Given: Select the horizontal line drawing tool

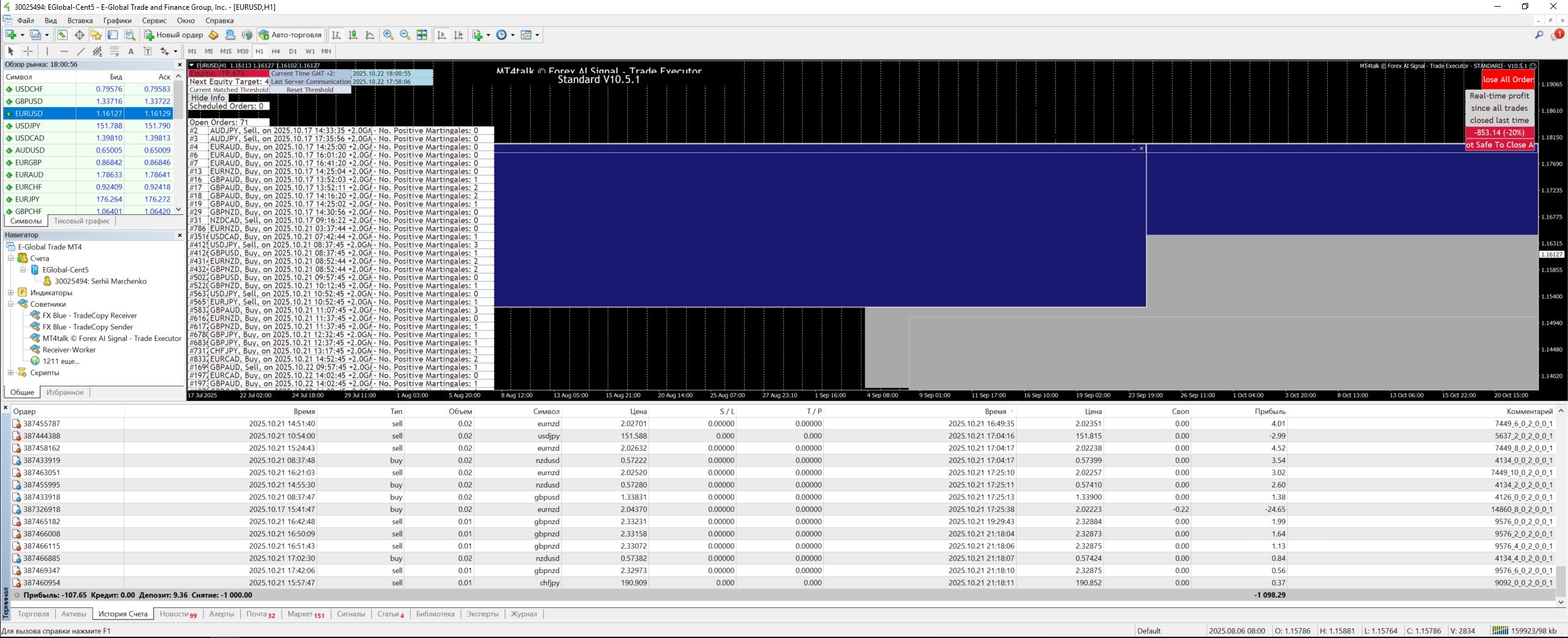Looking at the screenshot, I should click(x=64, y=51).
